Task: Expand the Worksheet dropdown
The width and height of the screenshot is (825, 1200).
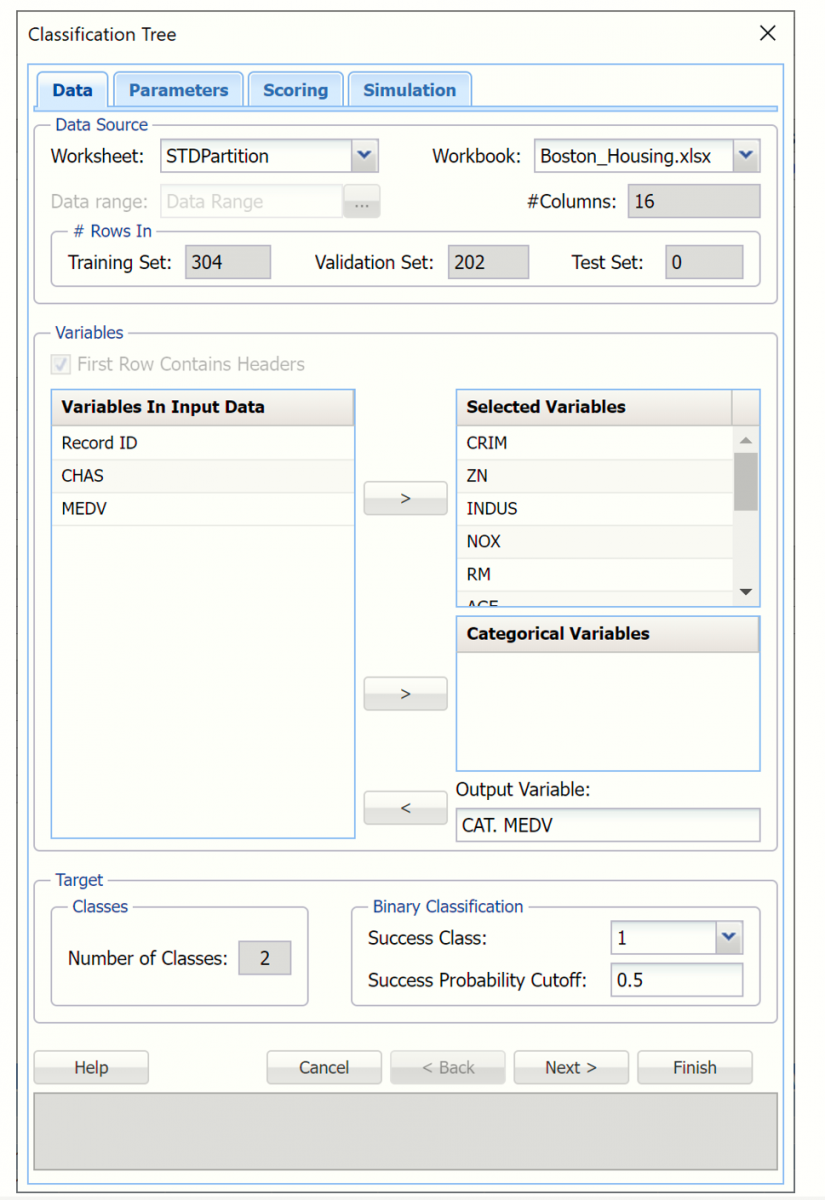Action: tap(364, 156)
